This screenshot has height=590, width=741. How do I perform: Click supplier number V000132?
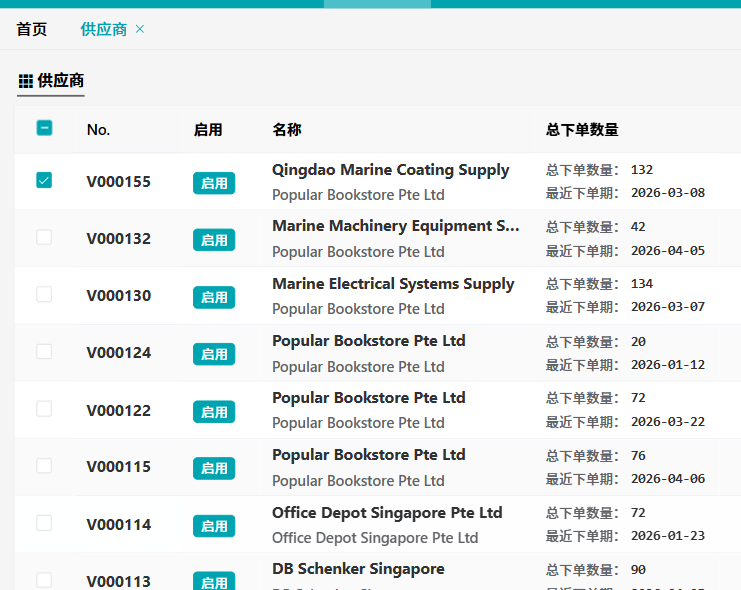pos(118,239)
